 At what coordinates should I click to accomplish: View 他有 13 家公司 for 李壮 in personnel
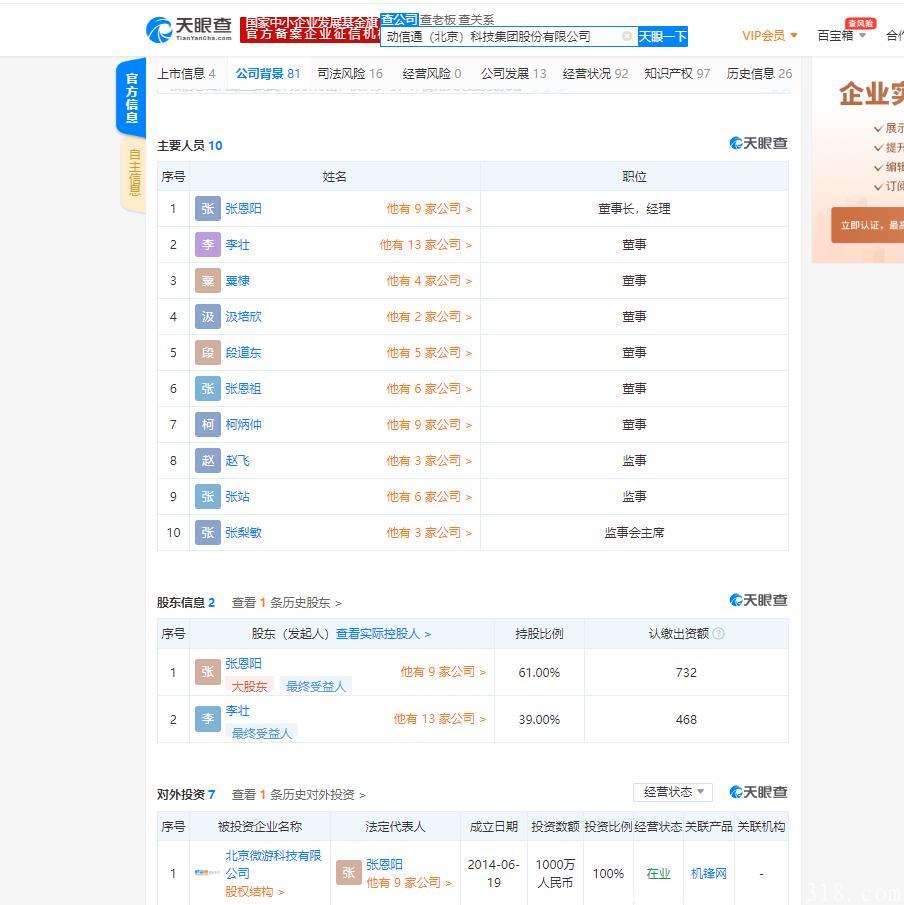click(x=425, y=245)
